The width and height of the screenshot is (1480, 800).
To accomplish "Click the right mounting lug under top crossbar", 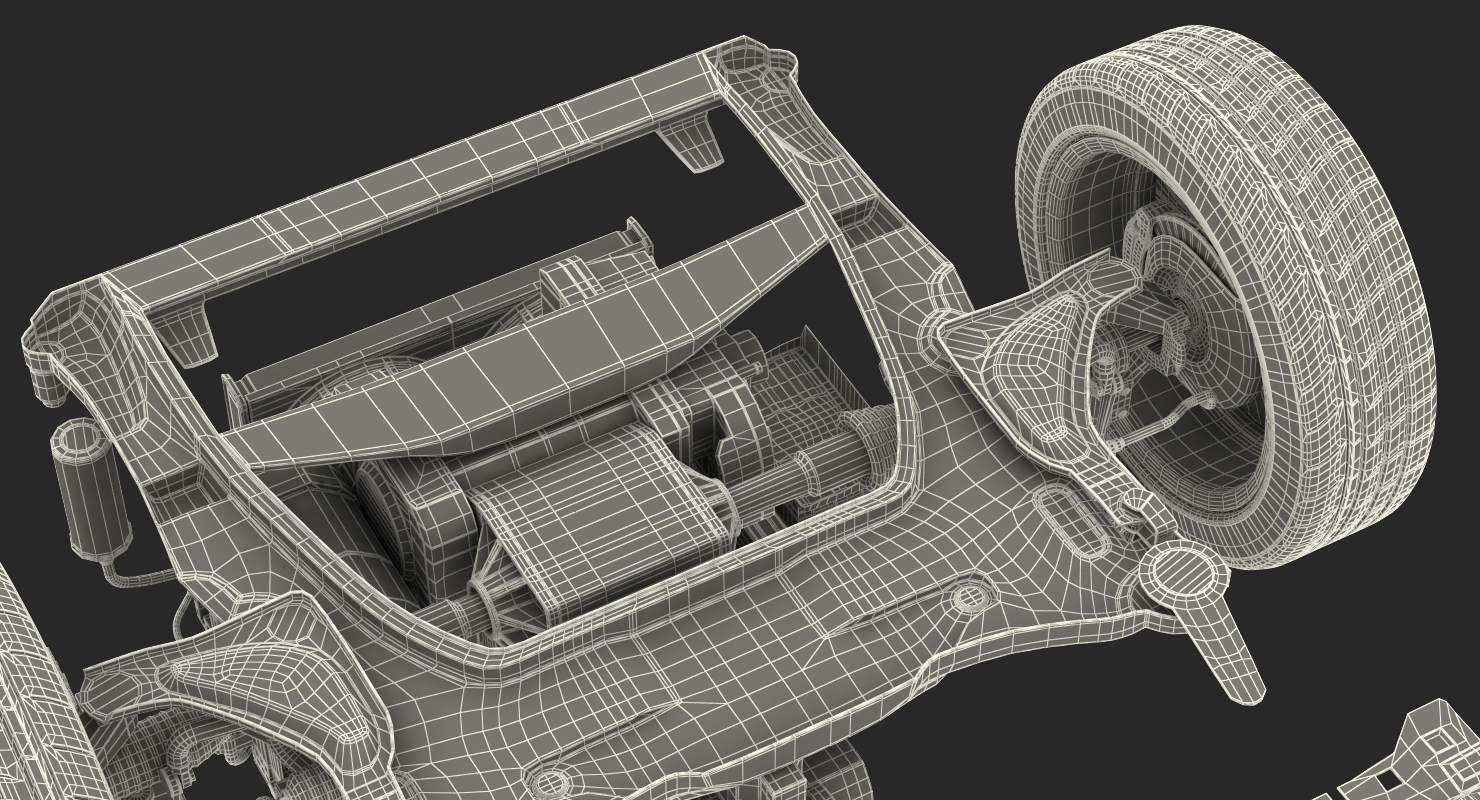I will point(690,140).
